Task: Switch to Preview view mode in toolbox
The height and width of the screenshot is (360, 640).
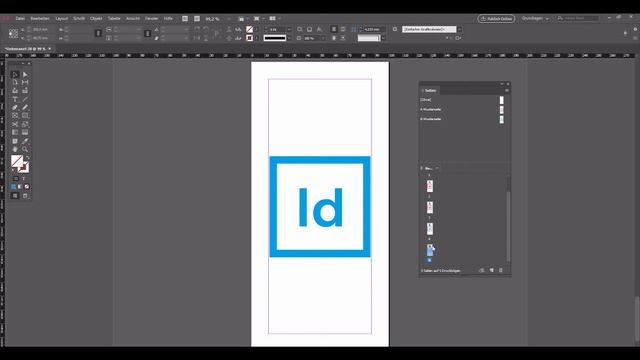Action: (x=25, y=196)
